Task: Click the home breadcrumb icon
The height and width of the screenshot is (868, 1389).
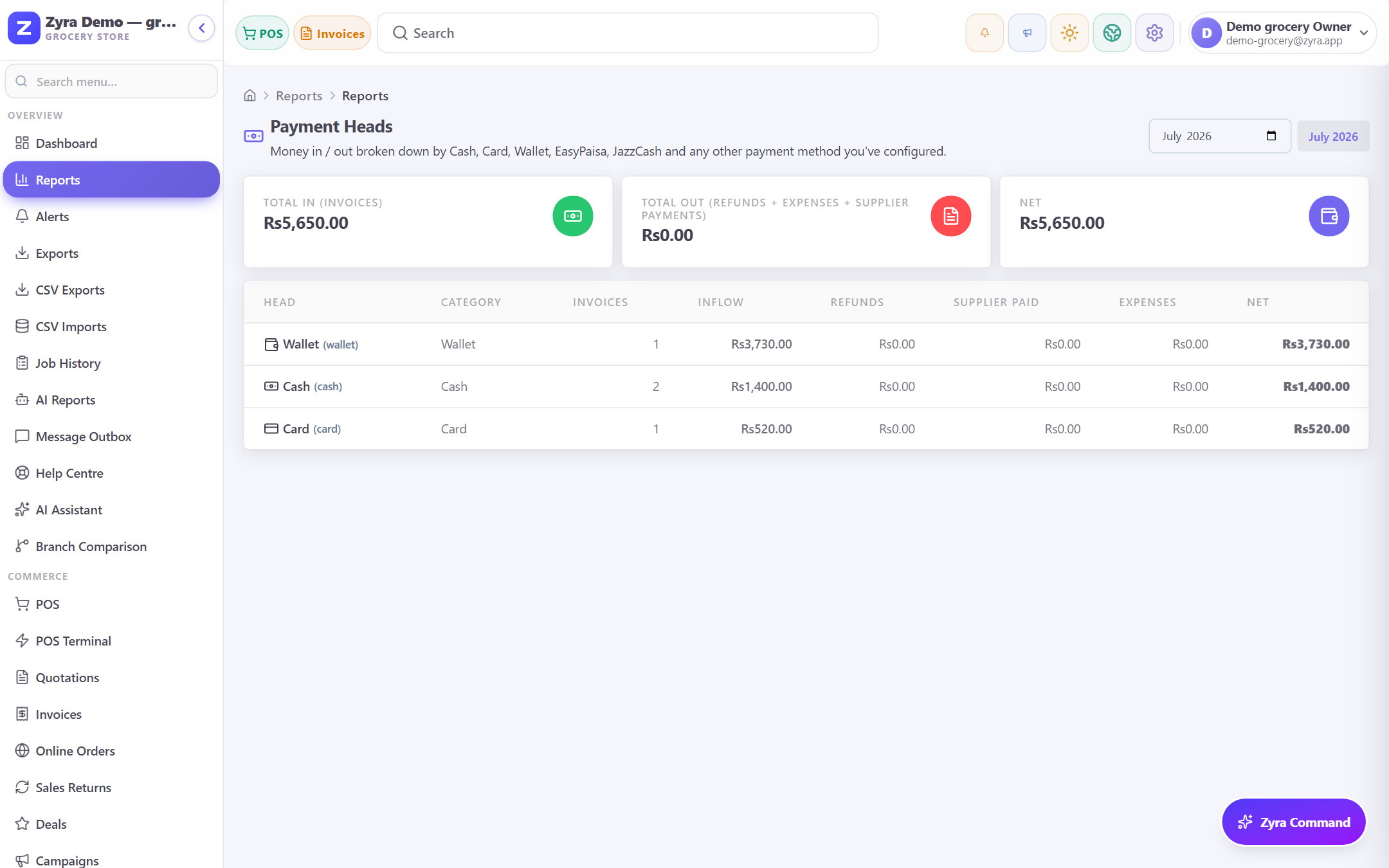Action: click(250, 96)
